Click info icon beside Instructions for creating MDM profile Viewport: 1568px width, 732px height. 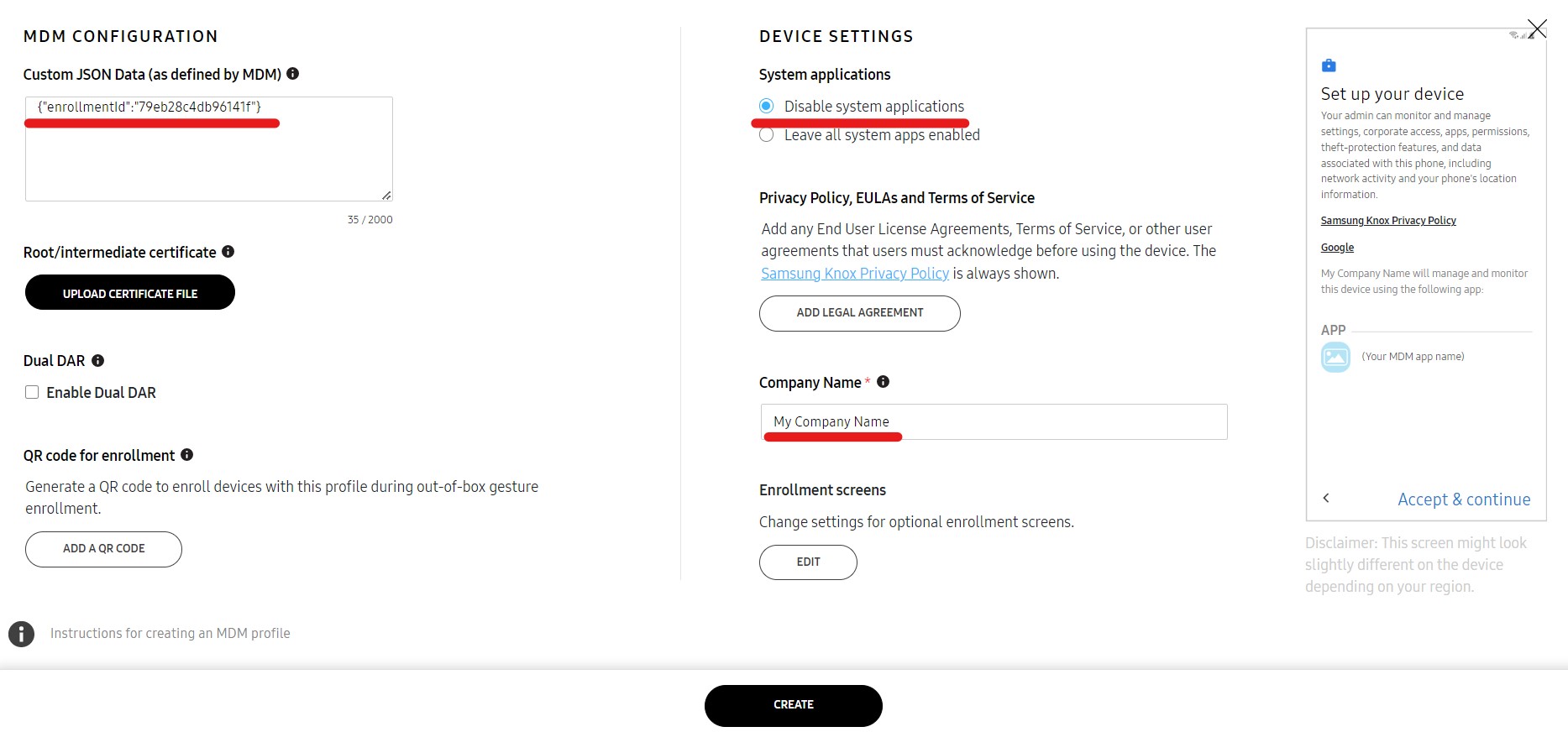(21, 634)
